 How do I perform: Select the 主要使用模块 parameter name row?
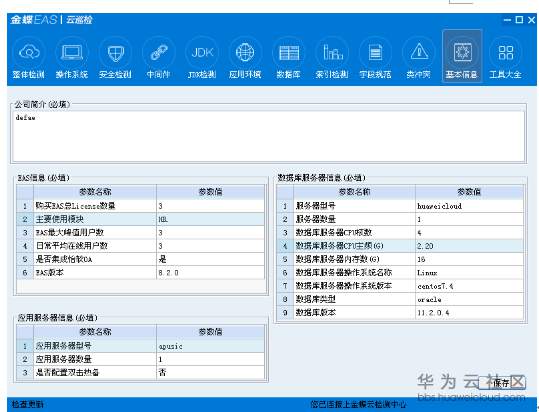(95, 219)
